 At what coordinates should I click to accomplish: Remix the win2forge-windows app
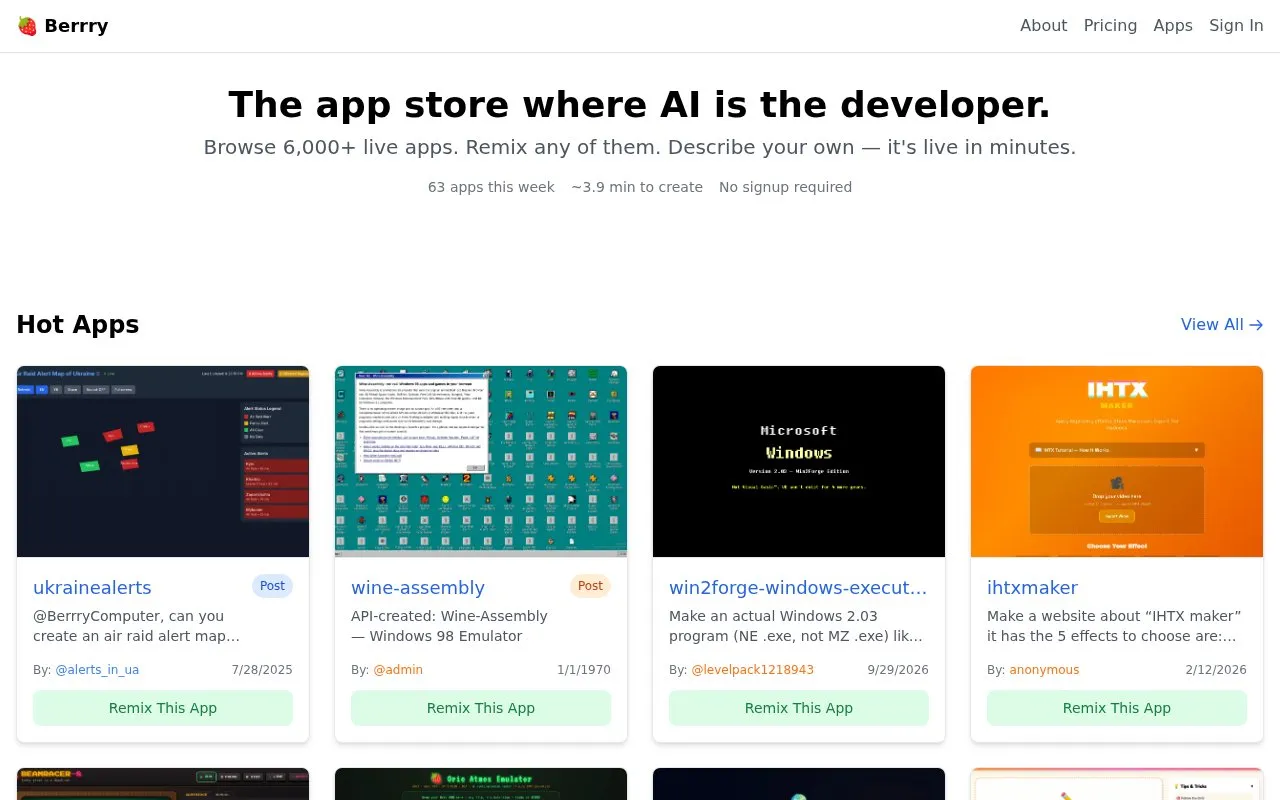pos(799,708)
